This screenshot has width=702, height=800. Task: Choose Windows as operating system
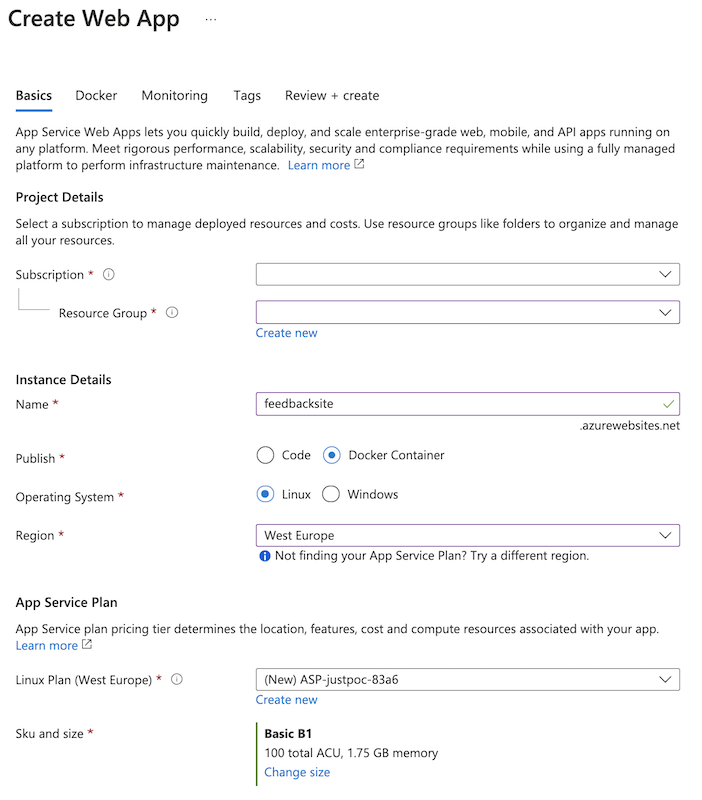coord(331,494)
